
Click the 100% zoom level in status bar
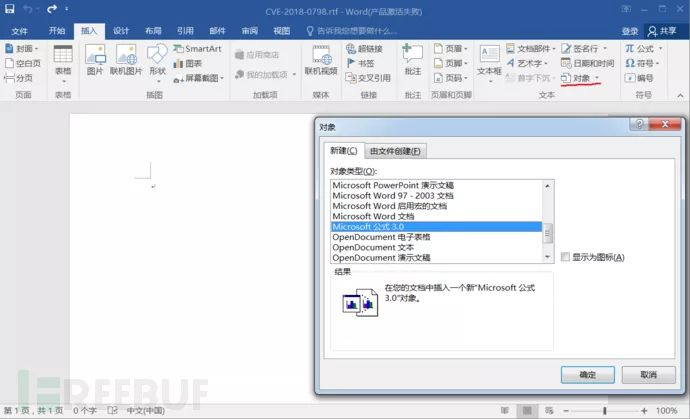click(666, 411)
